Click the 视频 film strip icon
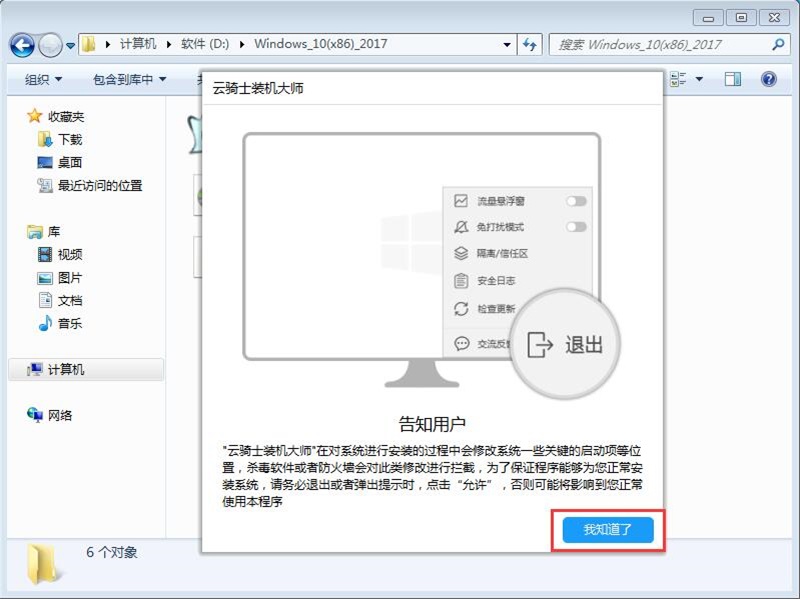This screenshot has height=599, width=800. pyautogui.click(x=45, y=254)
